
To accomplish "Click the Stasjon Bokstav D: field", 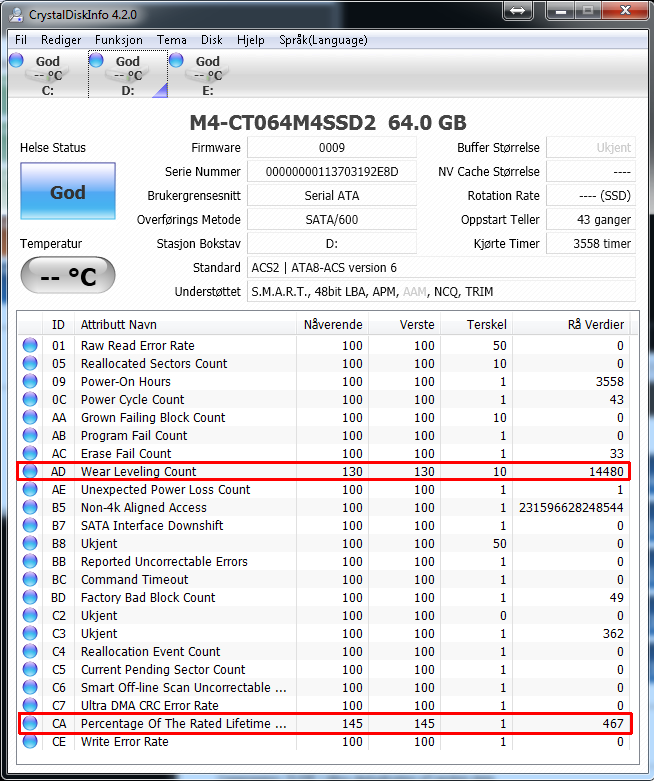I will [332, 244].
